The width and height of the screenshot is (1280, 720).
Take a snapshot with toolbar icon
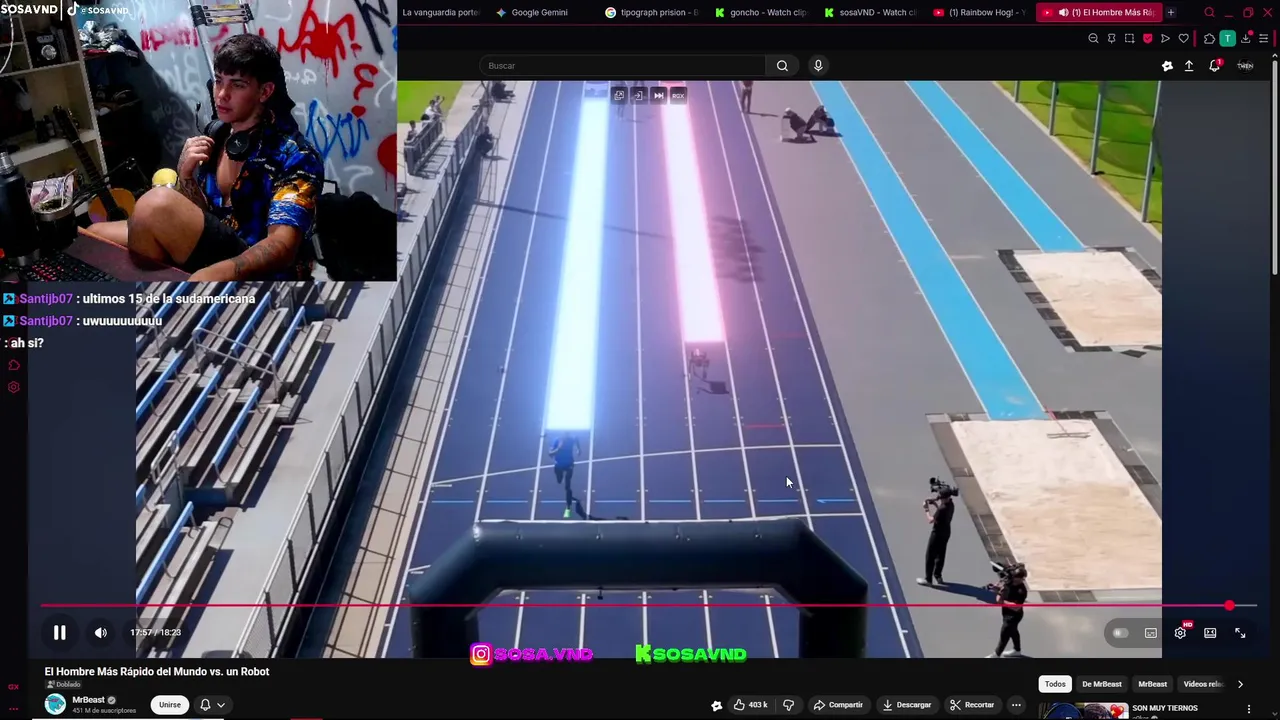[1129, 39]
